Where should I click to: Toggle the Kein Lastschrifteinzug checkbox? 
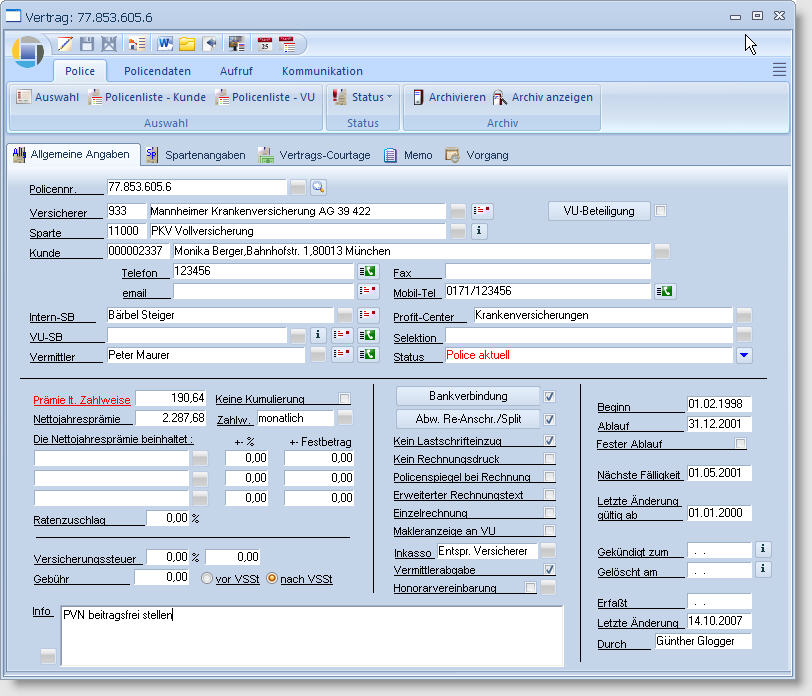549,440
